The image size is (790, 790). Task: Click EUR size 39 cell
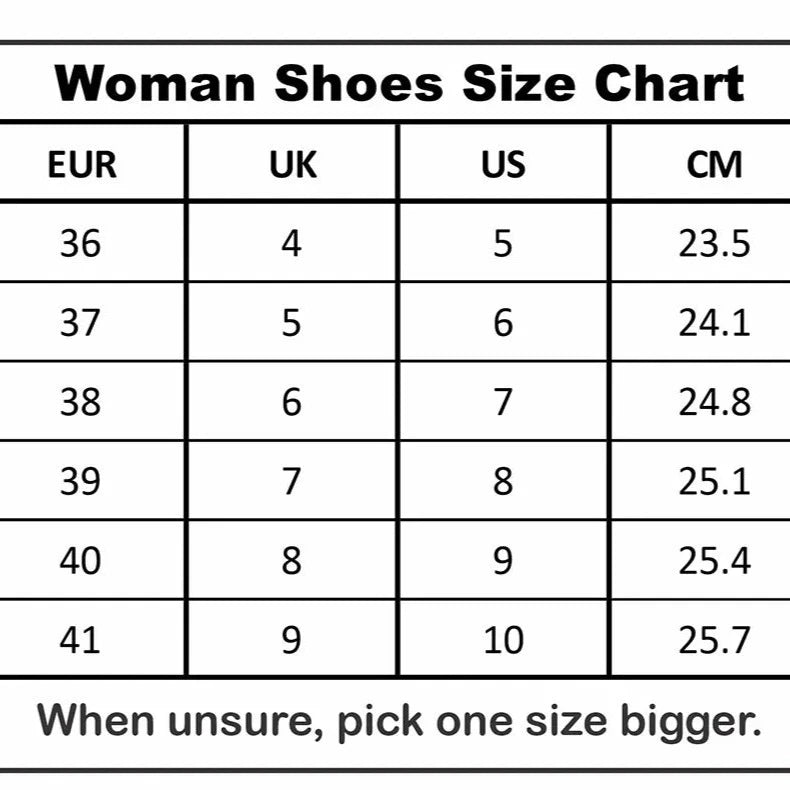tap(80, 481)
